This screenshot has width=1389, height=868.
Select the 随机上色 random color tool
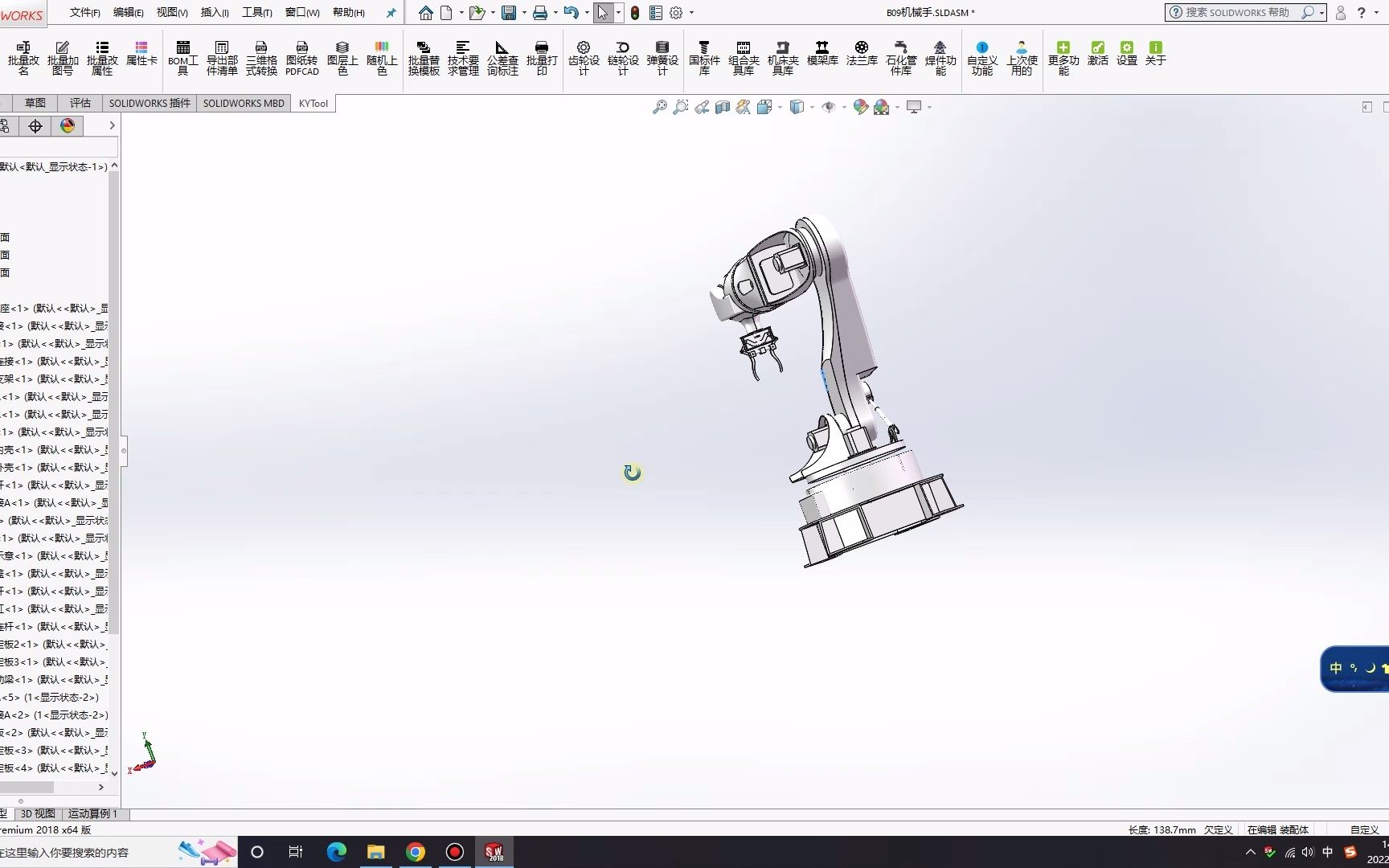pos(382,59)
